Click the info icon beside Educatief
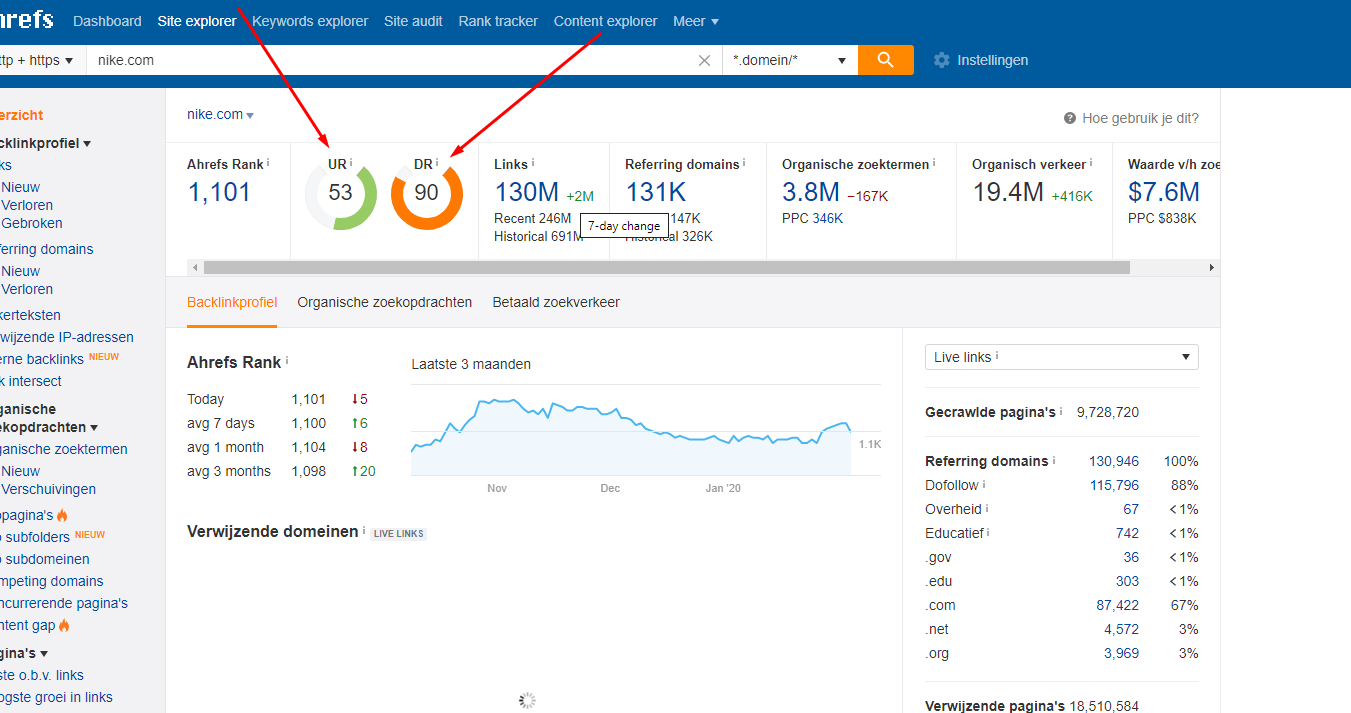The width and height of the screenshot is (1351, 713). click(989, 532)
